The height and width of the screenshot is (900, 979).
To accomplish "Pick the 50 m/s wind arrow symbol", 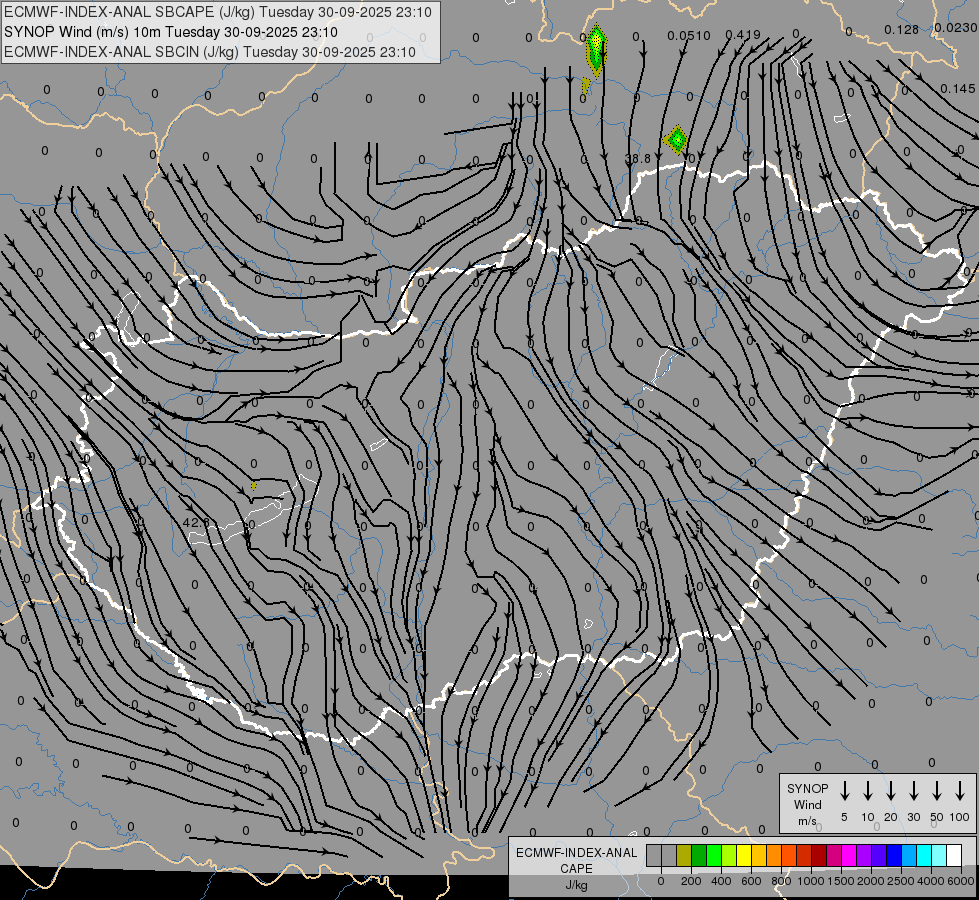I will pos(937,791).
